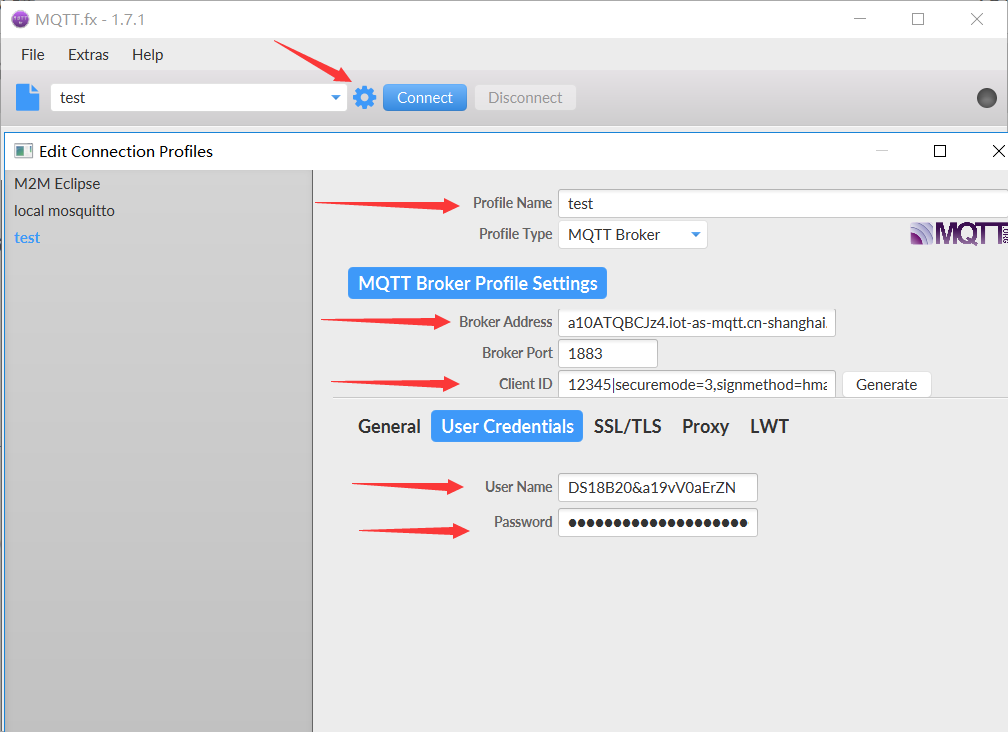Click the MQTT.fx app logo in title bar
Image resolution: width=1008 pixels, height=732 pixels.
click(20, 19)
